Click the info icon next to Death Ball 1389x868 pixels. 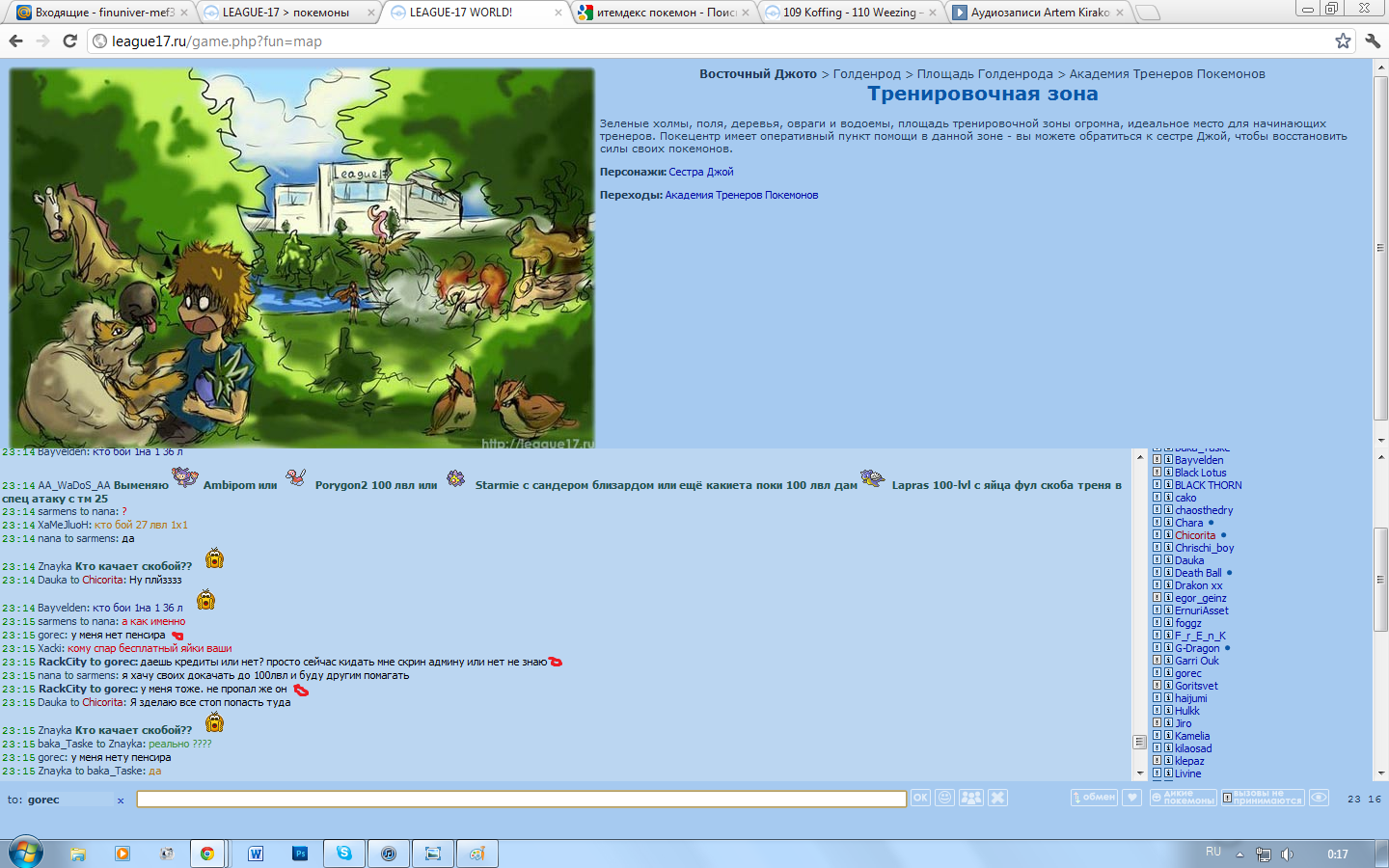[x=1168, y=573]
